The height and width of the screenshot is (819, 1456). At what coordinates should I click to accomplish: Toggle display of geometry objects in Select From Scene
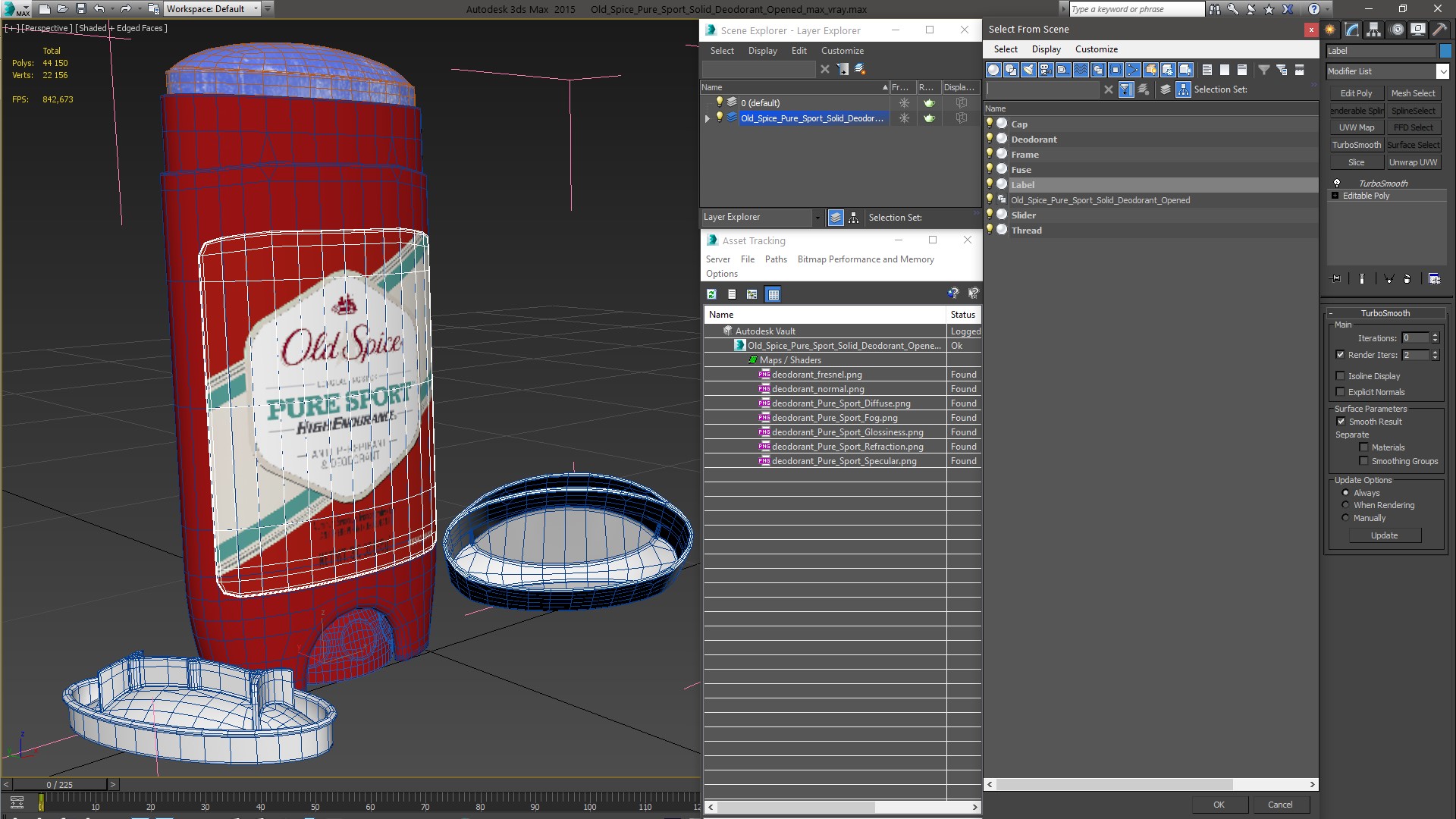coord(993,70)
